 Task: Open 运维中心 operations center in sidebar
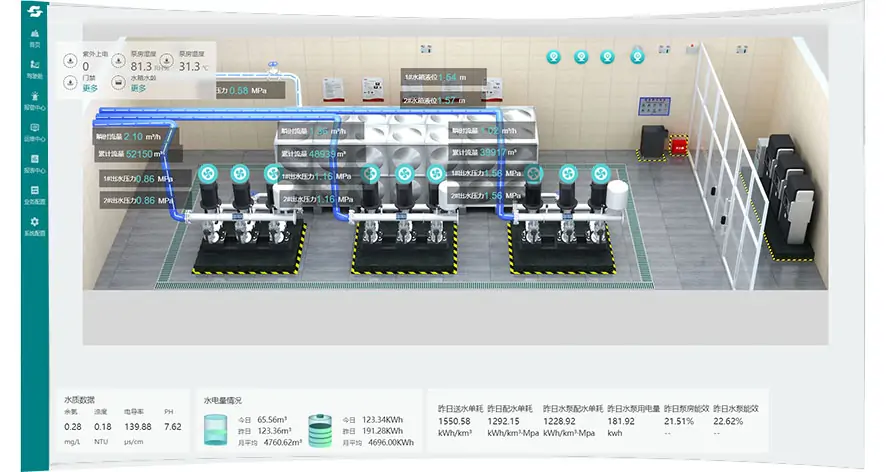click(x=35, y=132)
